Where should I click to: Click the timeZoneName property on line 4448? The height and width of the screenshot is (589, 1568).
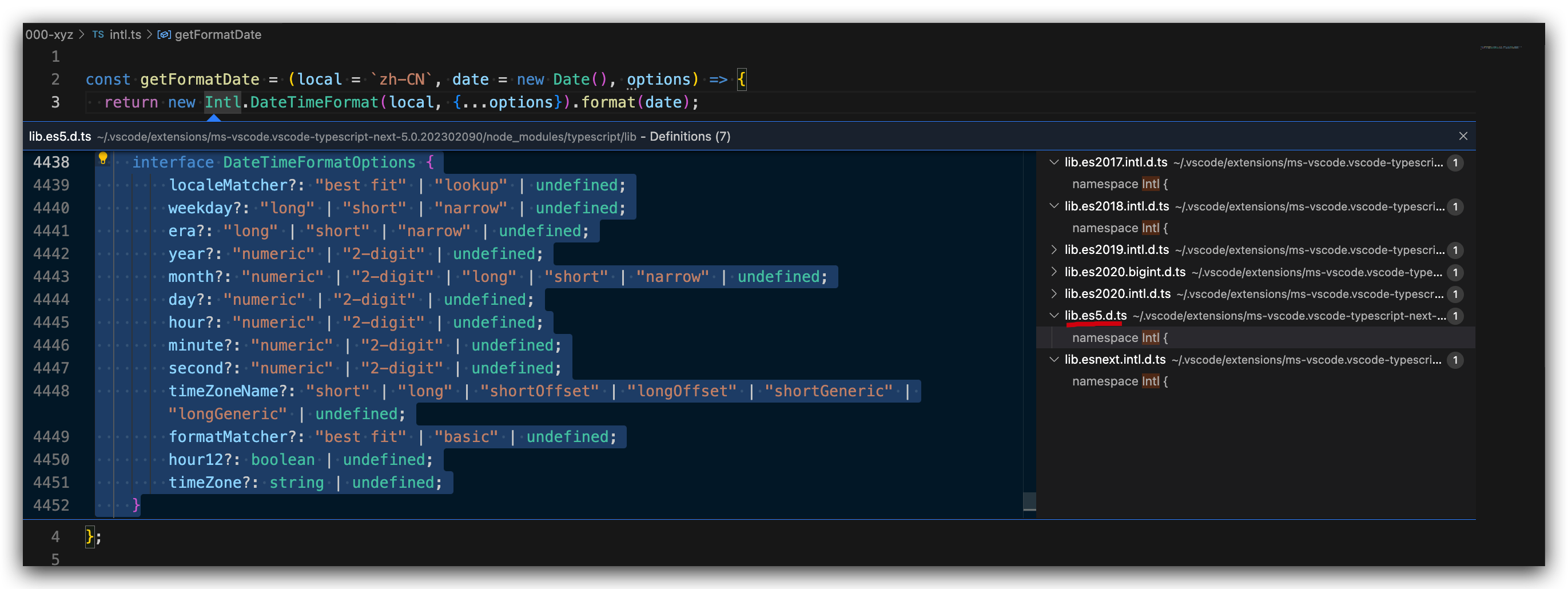pyautogui.click(x=224, y=391)
